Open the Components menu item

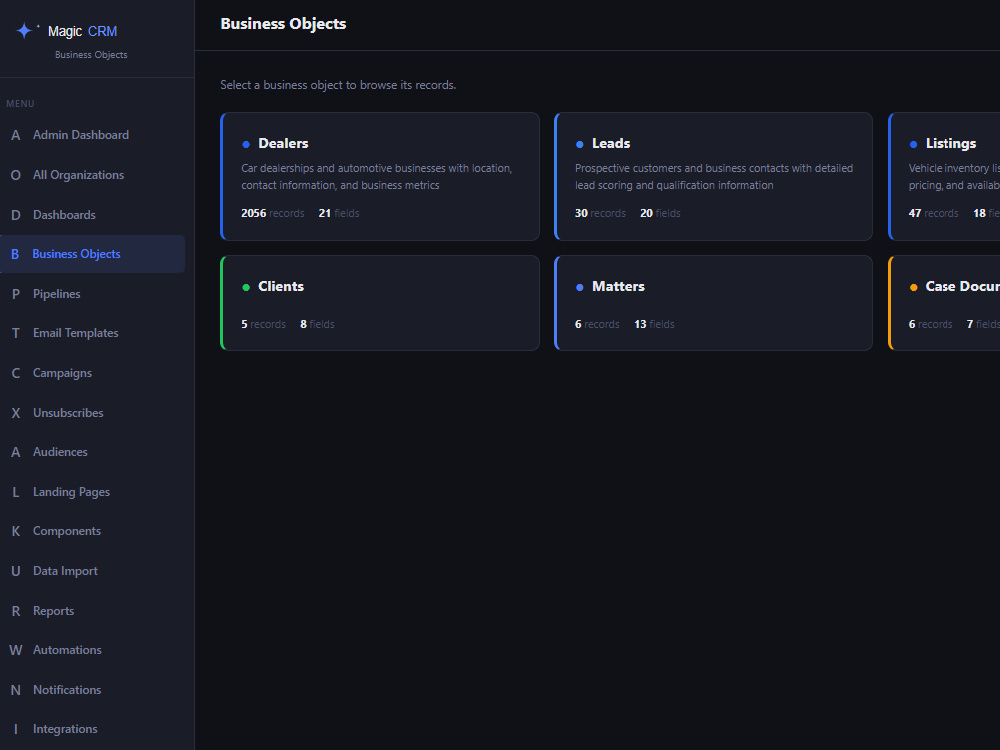pos(92,531)
